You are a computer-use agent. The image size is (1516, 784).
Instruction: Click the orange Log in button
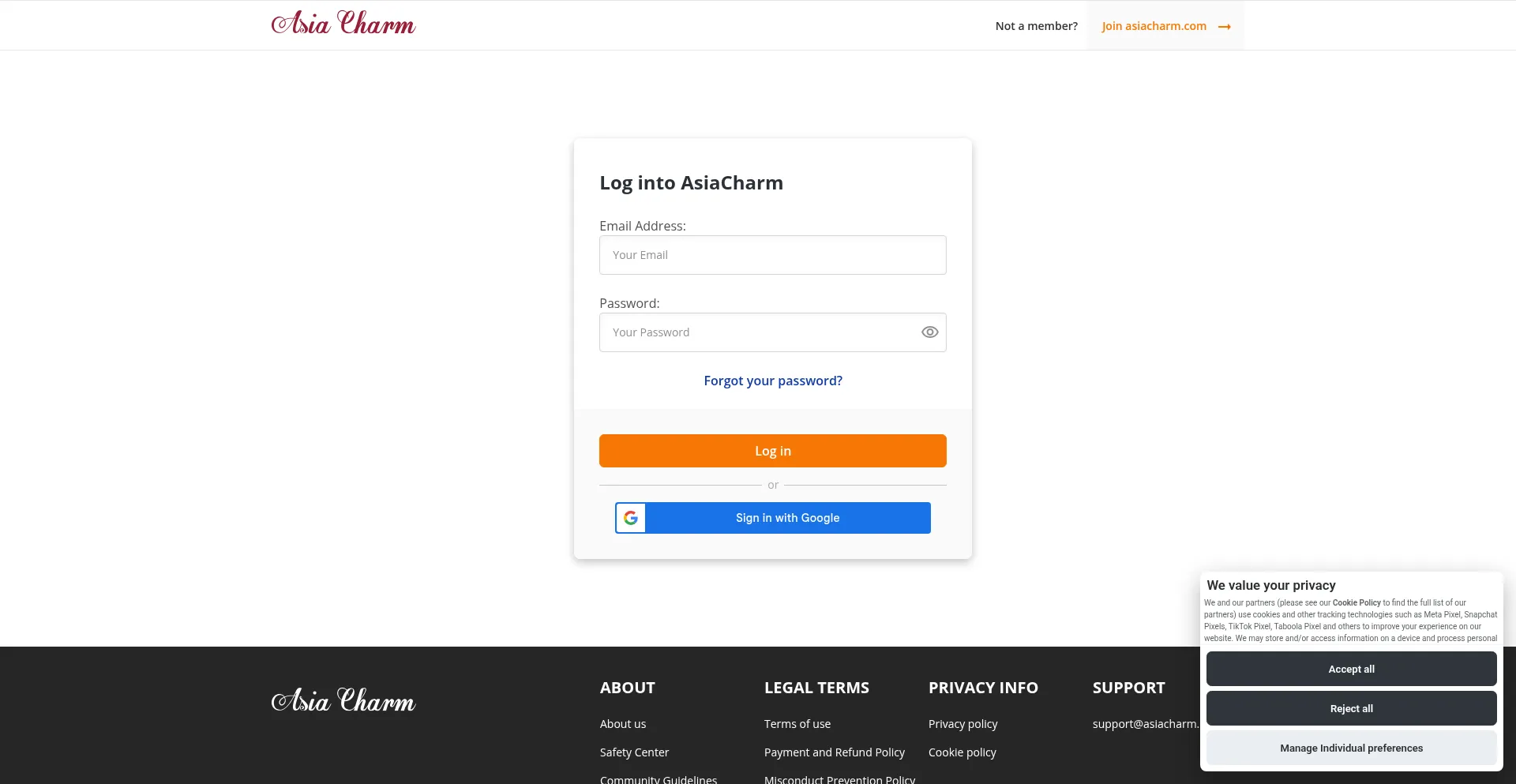pos(773,451)
